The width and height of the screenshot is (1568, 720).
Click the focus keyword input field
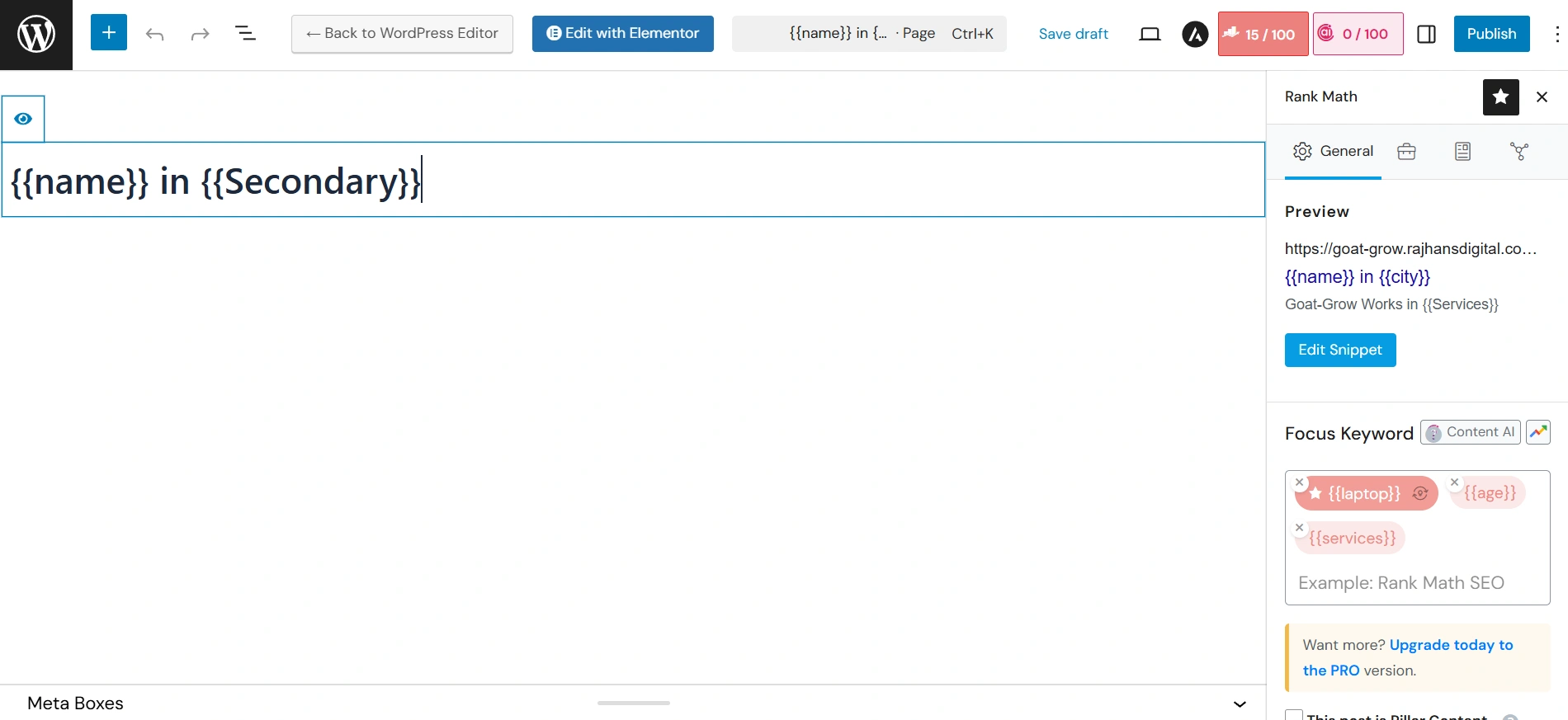1416,583
